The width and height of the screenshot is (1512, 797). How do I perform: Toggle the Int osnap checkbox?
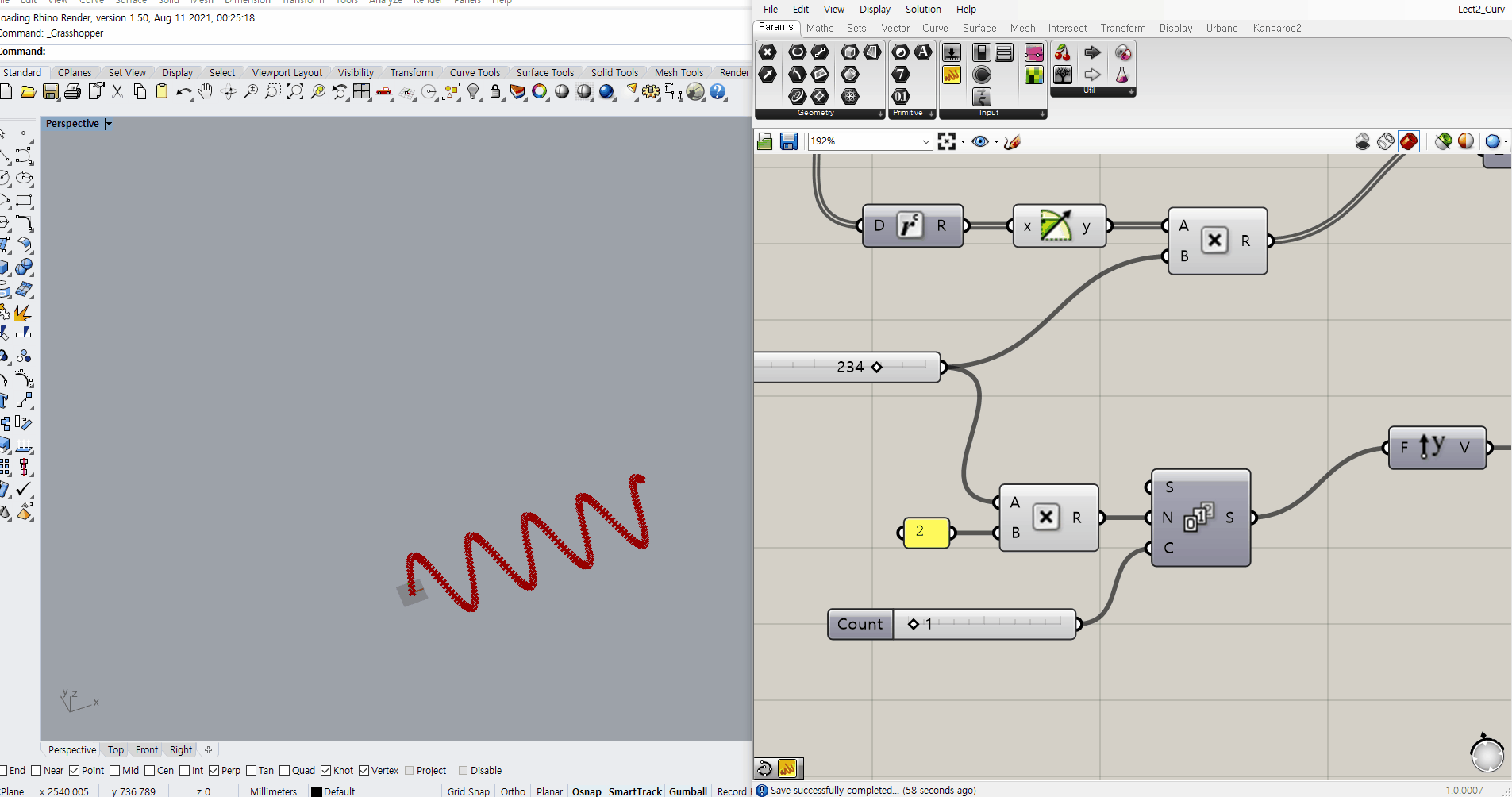tap(185, 770)
